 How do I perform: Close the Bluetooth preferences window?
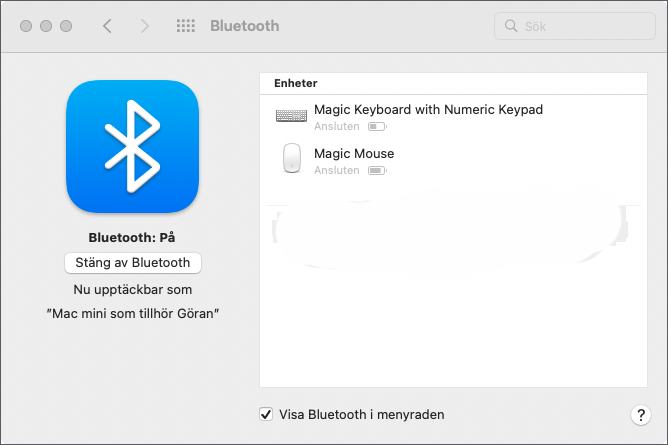[x=27, y=26]
